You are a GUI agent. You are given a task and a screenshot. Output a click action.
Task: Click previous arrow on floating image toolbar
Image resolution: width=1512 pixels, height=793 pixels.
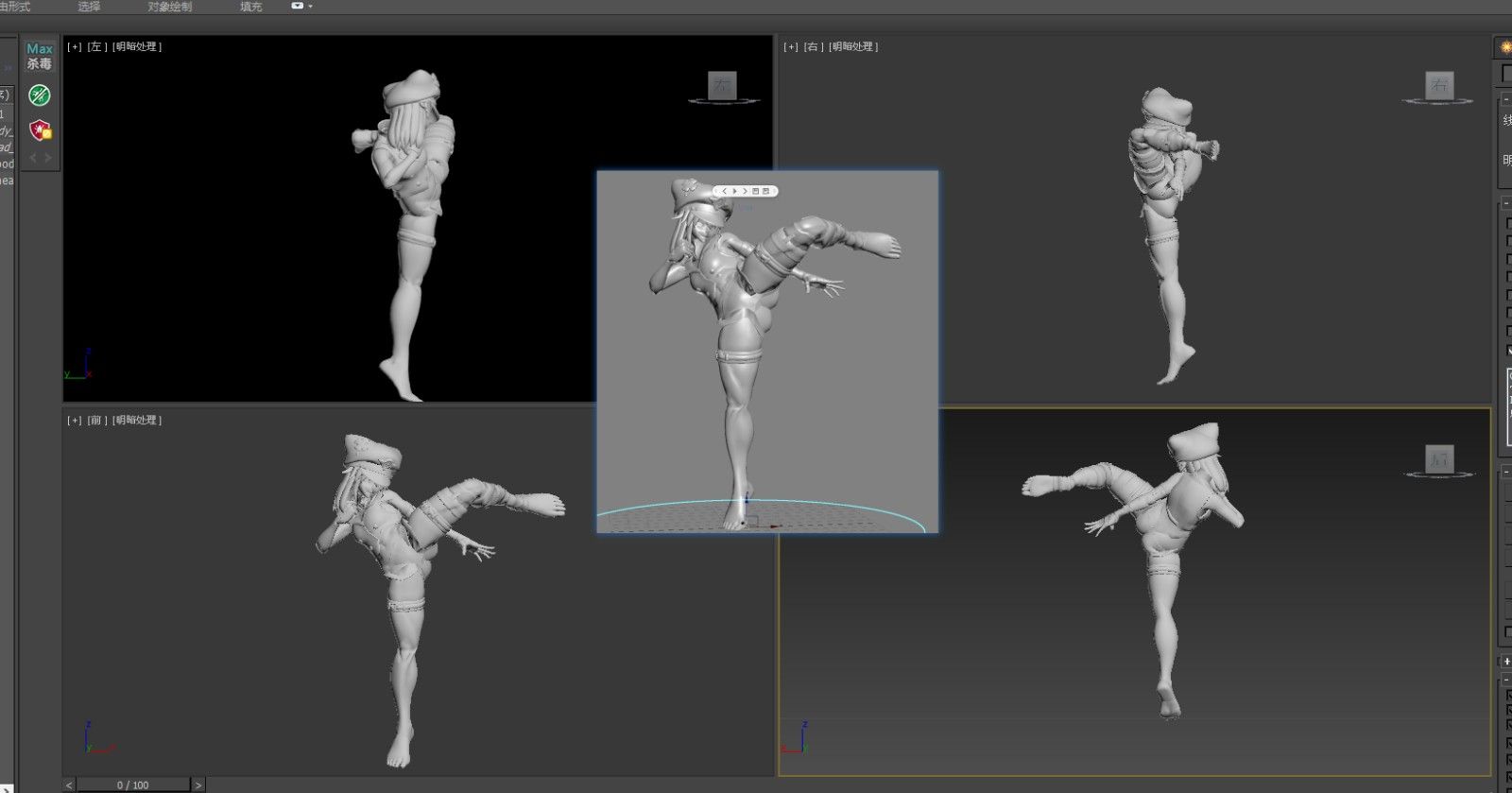724,191
